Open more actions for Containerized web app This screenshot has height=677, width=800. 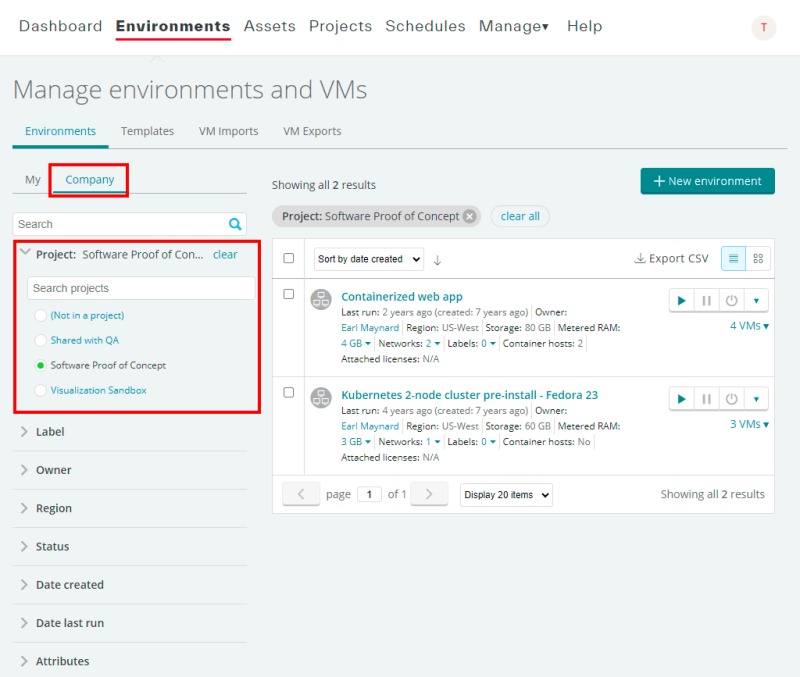(x=756, y=300)
